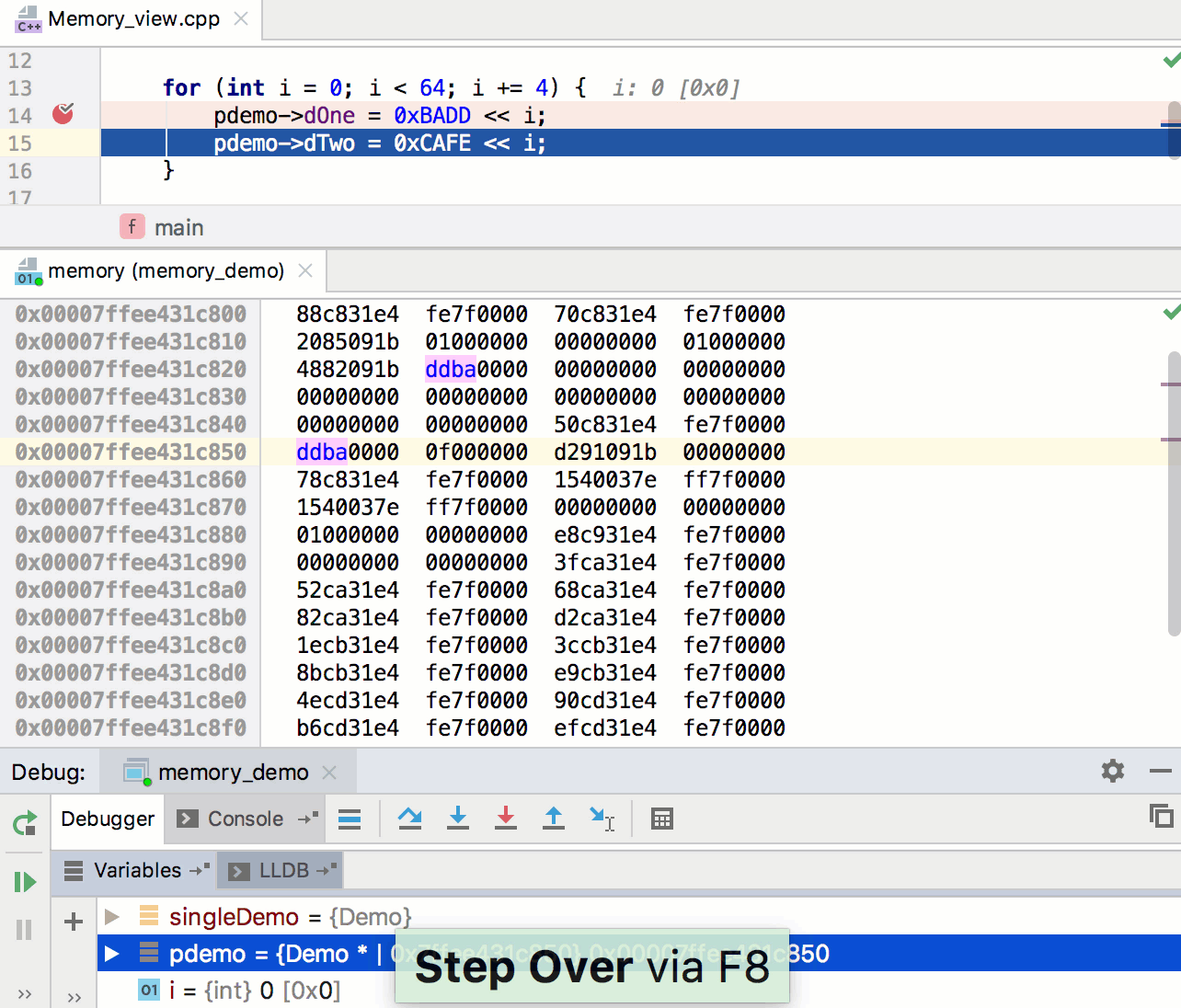Click the Detach Variables tab arrow icon
1181x1008 pixels.
[200, 869]
